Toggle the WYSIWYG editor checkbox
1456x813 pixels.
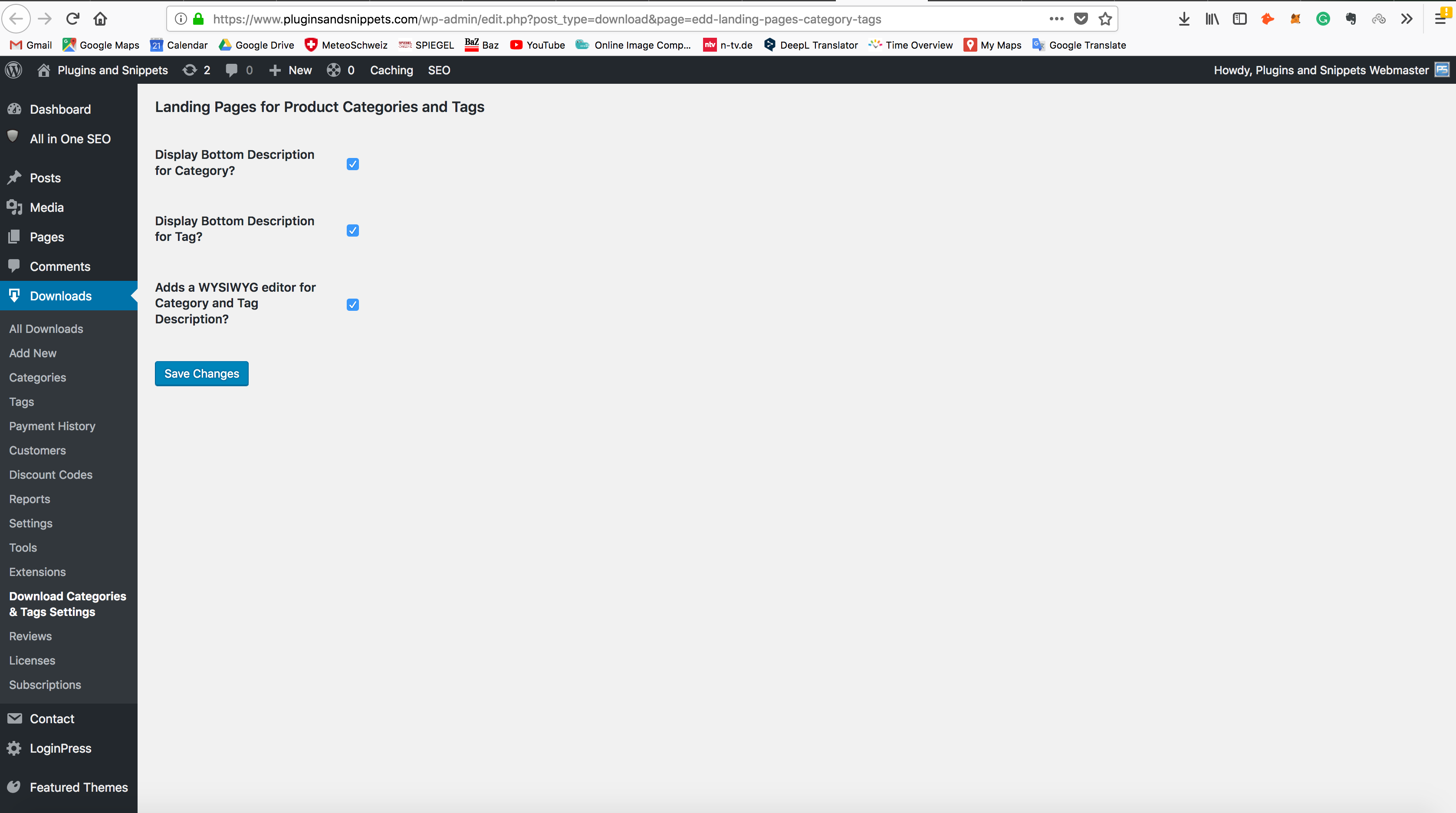tap(353, 305)
